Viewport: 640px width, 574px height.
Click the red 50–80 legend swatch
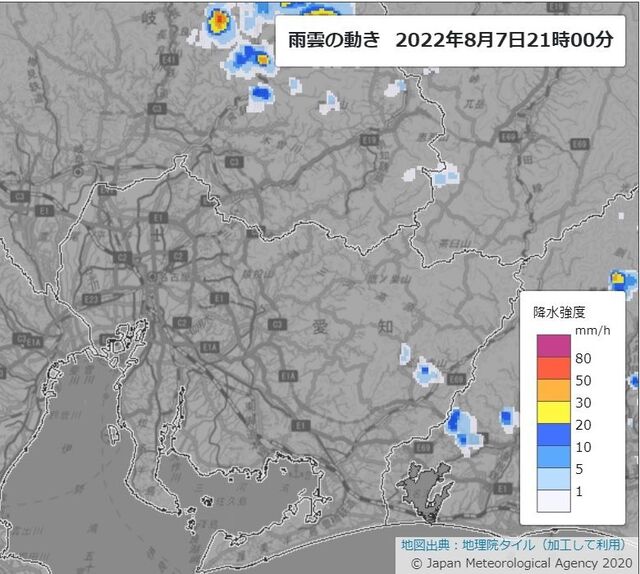(553, 368)
